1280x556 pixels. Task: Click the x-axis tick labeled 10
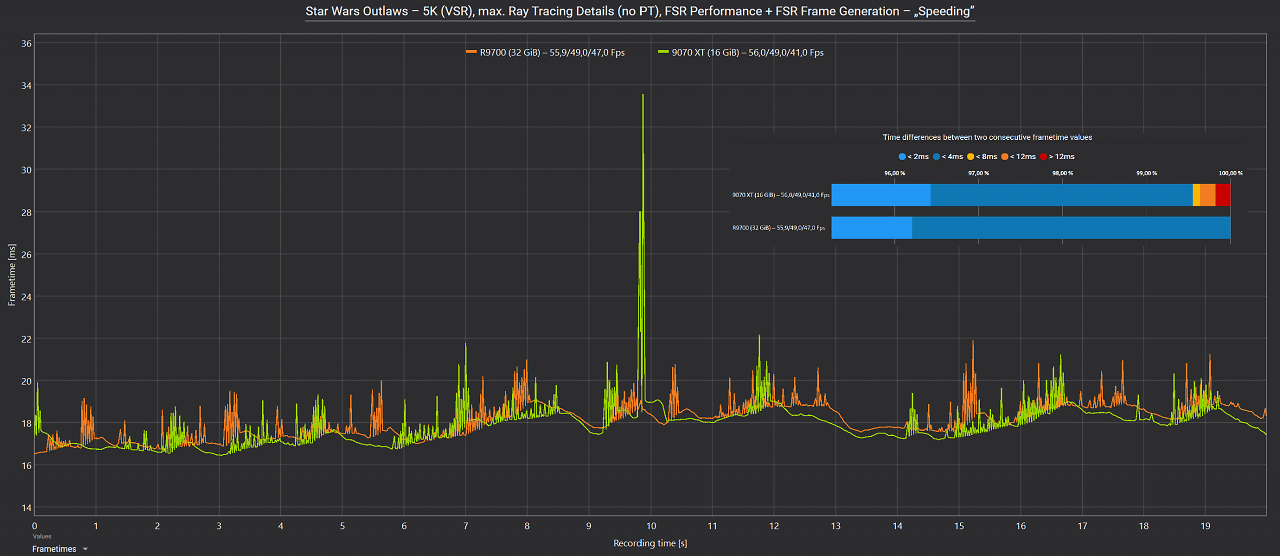point(651,525)
